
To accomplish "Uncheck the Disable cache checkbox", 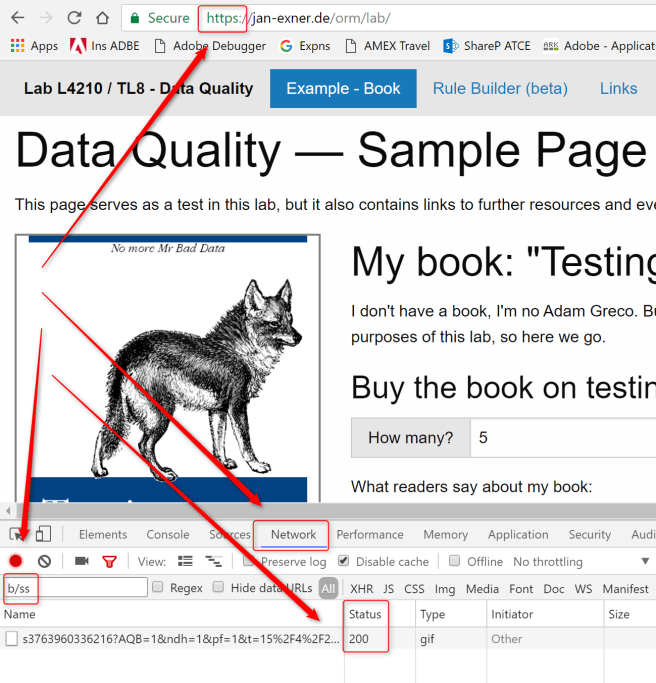I will [344, 561].
